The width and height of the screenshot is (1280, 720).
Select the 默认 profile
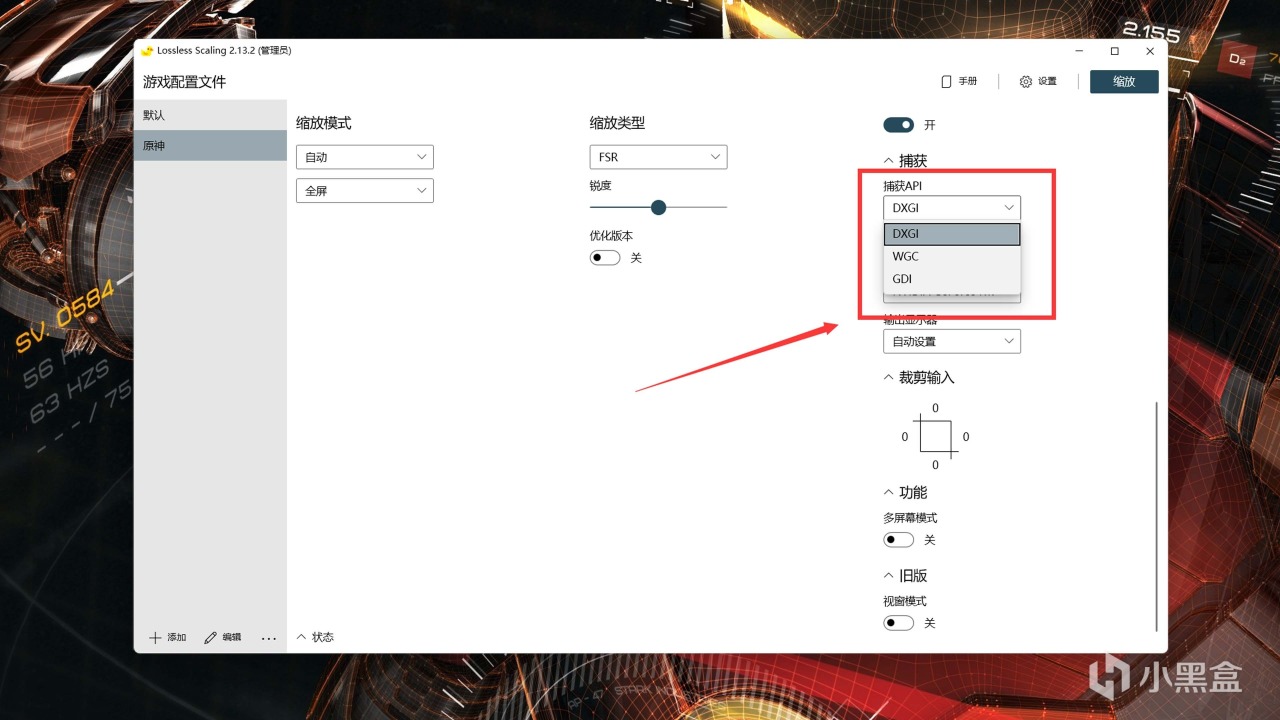(210, 115)
